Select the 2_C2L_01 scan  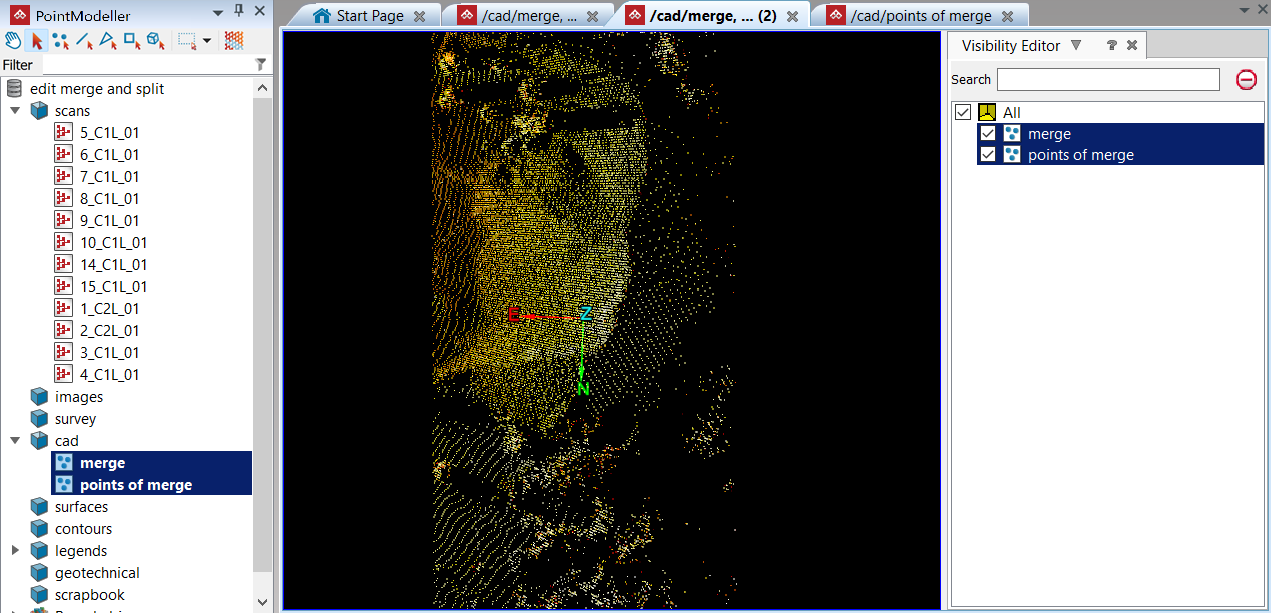click(109, 331)
